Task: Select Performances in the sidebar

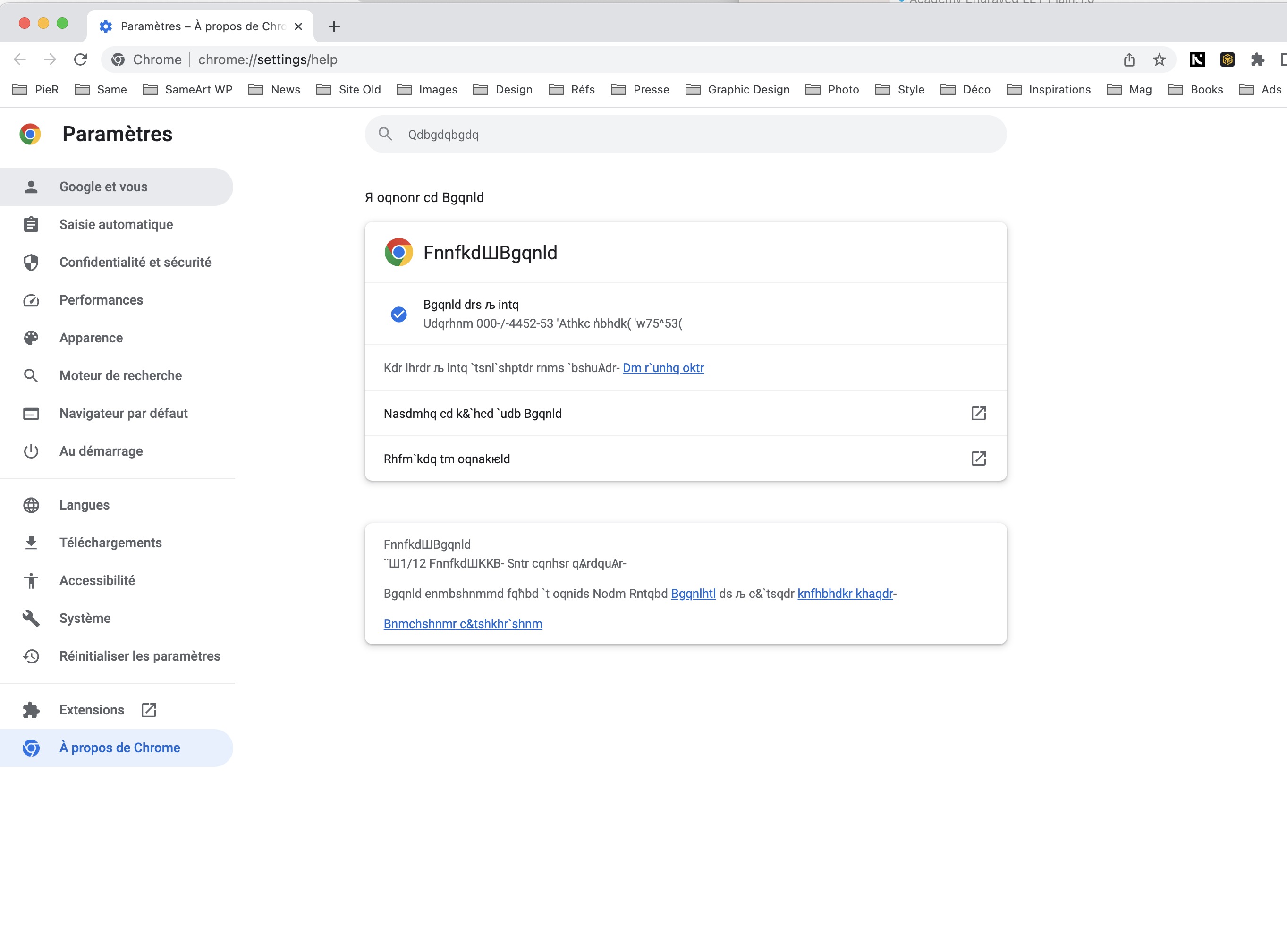Action: point(101,300)
